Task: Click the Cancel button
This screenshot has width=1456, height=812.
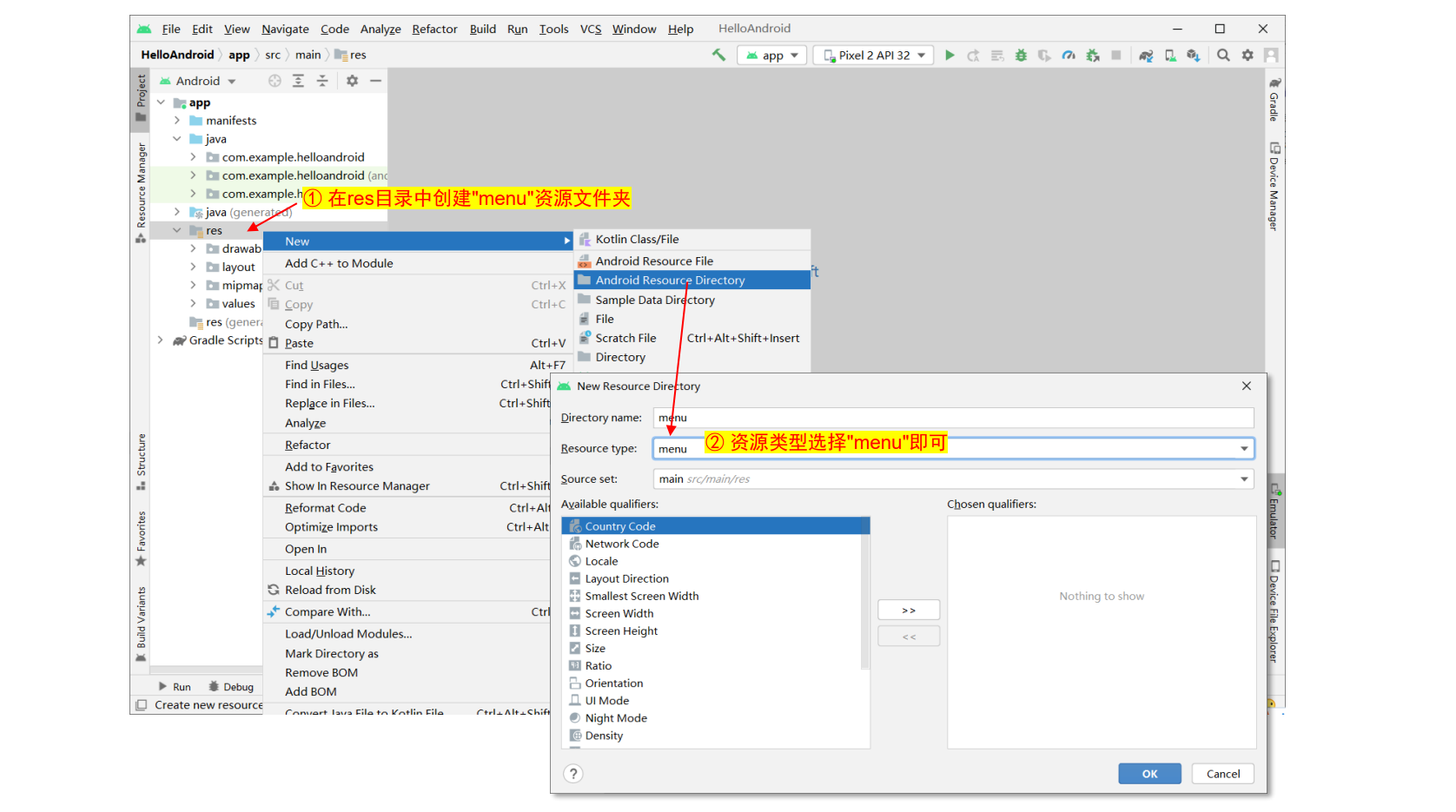Action: click(x=1223, y=774)
